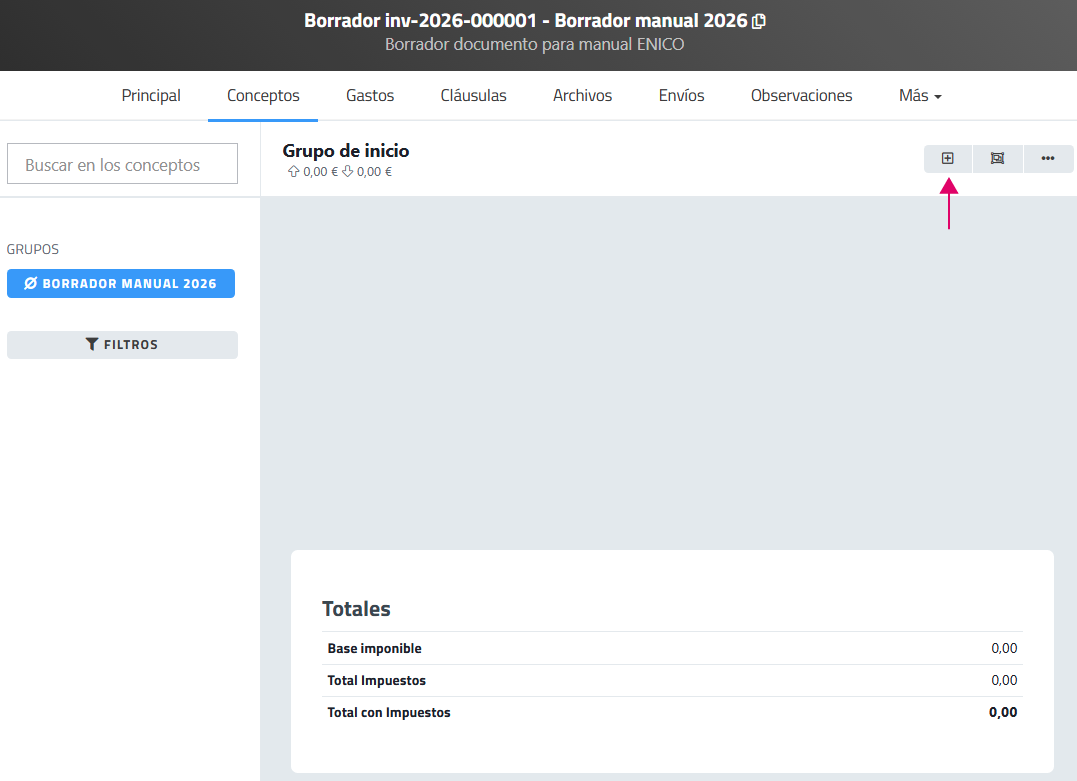The image size is (1077, 781).
Task: Expand the Más dropdown tab
Action: click(920, 96)
